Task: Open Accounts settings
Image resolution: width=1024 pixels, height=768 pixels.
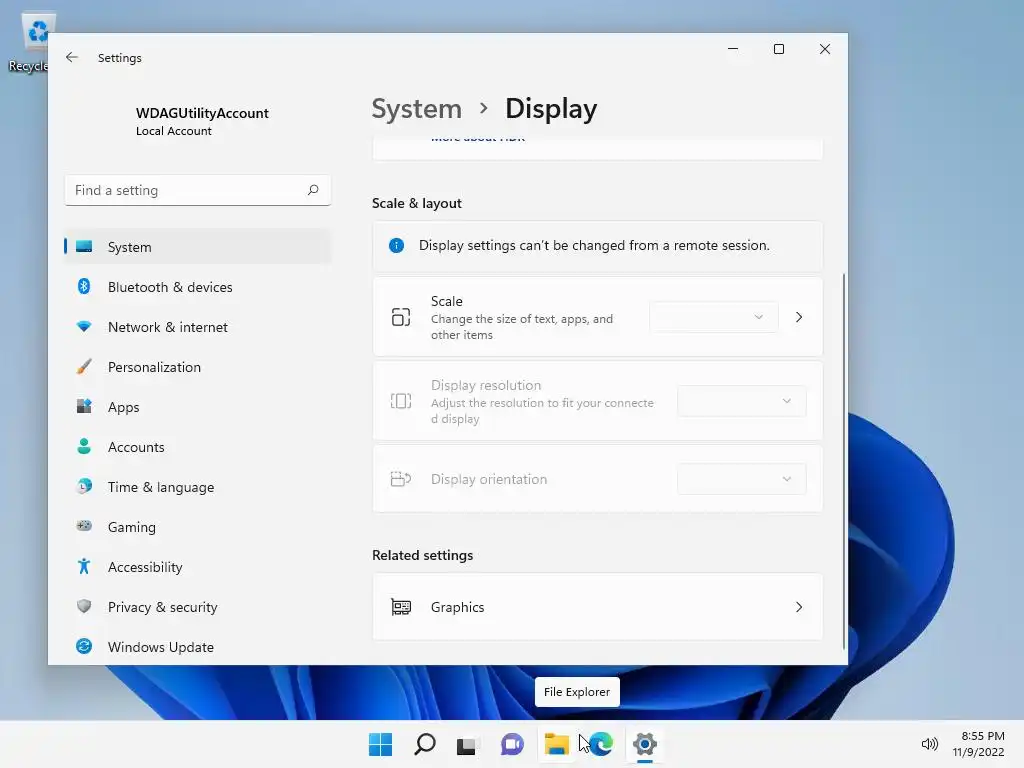Action: tap(198, 447)
